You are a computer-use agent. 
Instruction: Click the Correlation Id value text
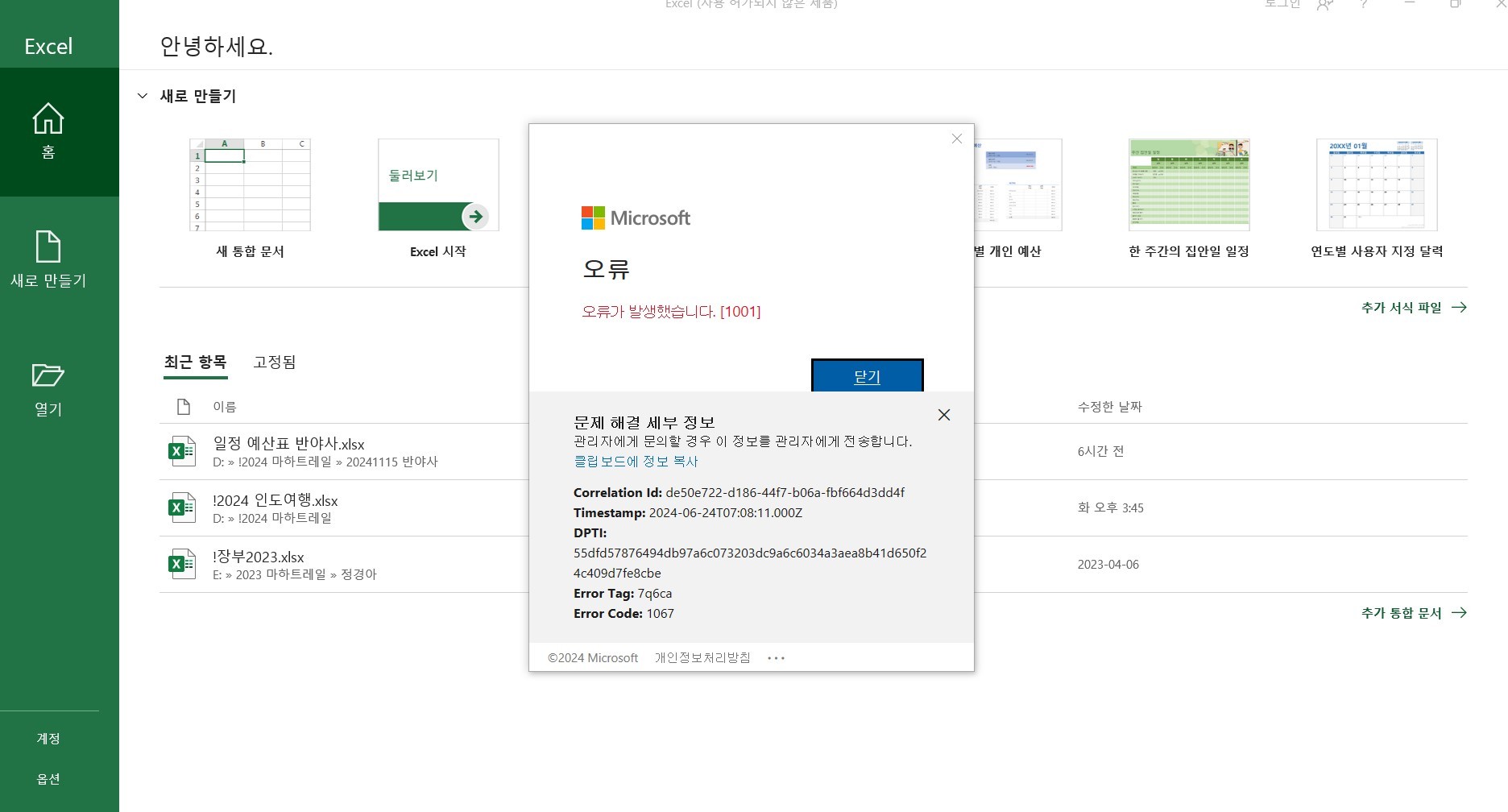tap(785, 493)
